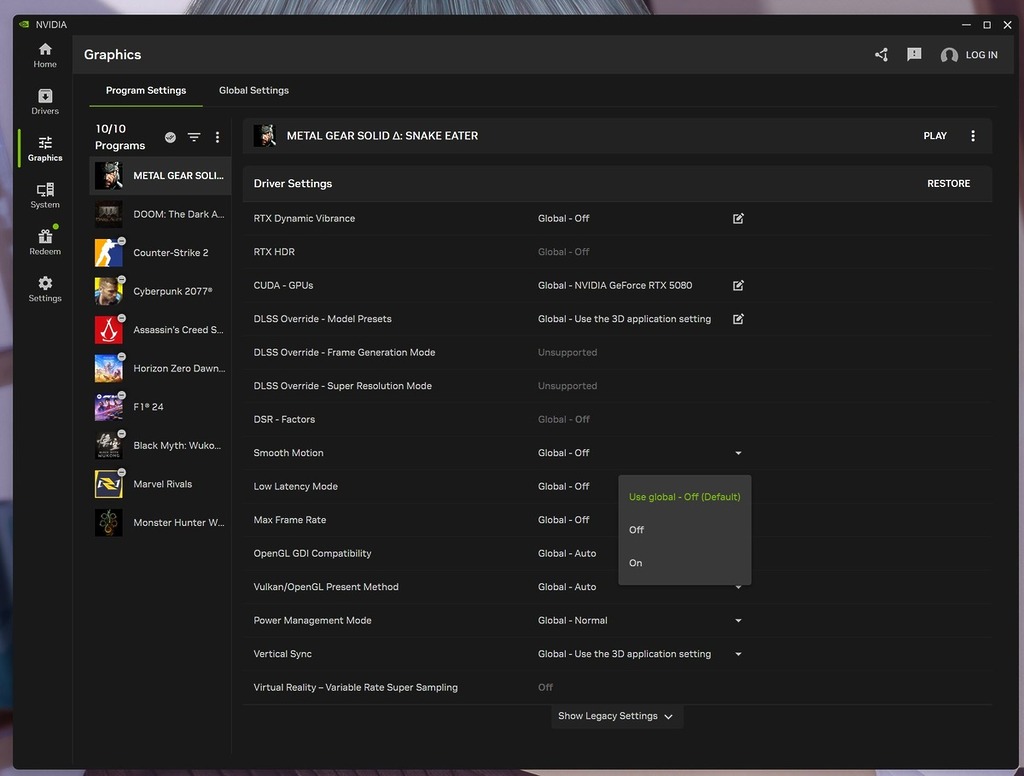
Task: Choose Off in Smooth Motion dropdown
Action: (684, 530)
